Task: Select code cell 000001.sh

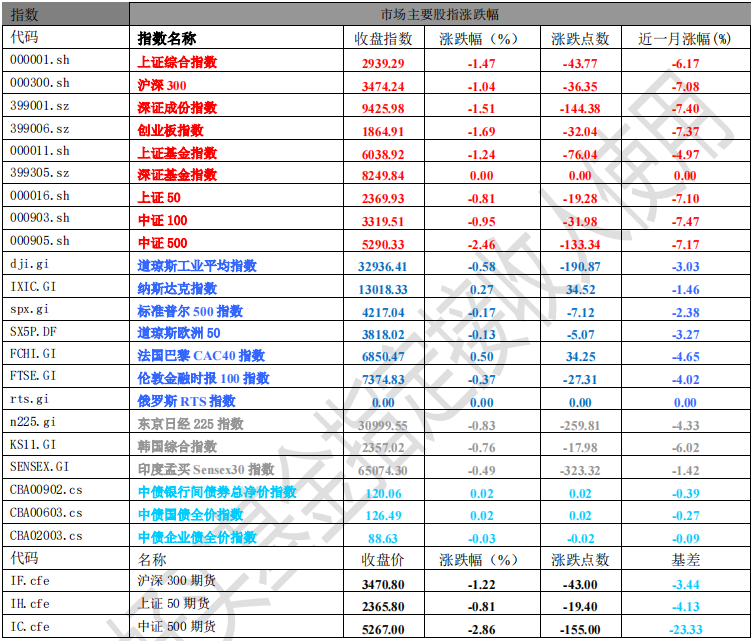Action: [40, 62]
